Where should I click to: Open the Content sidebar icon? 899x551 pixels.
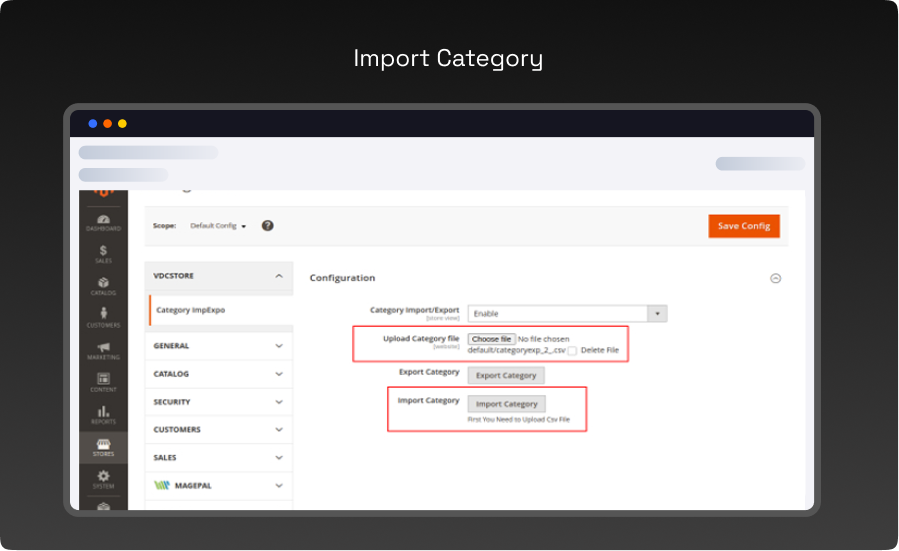click(x=103, y=382)
